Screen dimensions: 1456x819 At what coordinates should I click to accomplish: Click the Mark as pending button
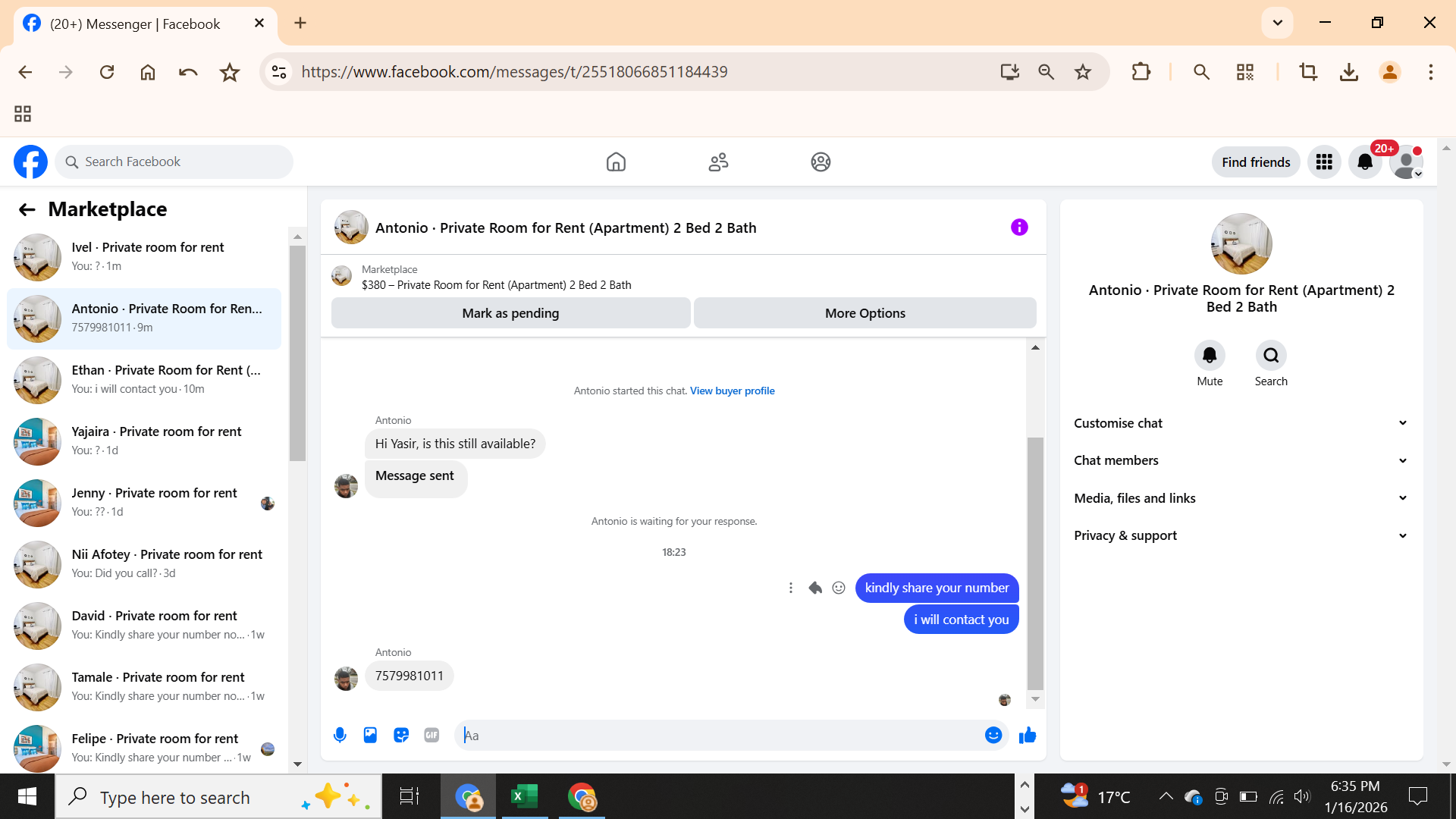(x=510, y=313)
